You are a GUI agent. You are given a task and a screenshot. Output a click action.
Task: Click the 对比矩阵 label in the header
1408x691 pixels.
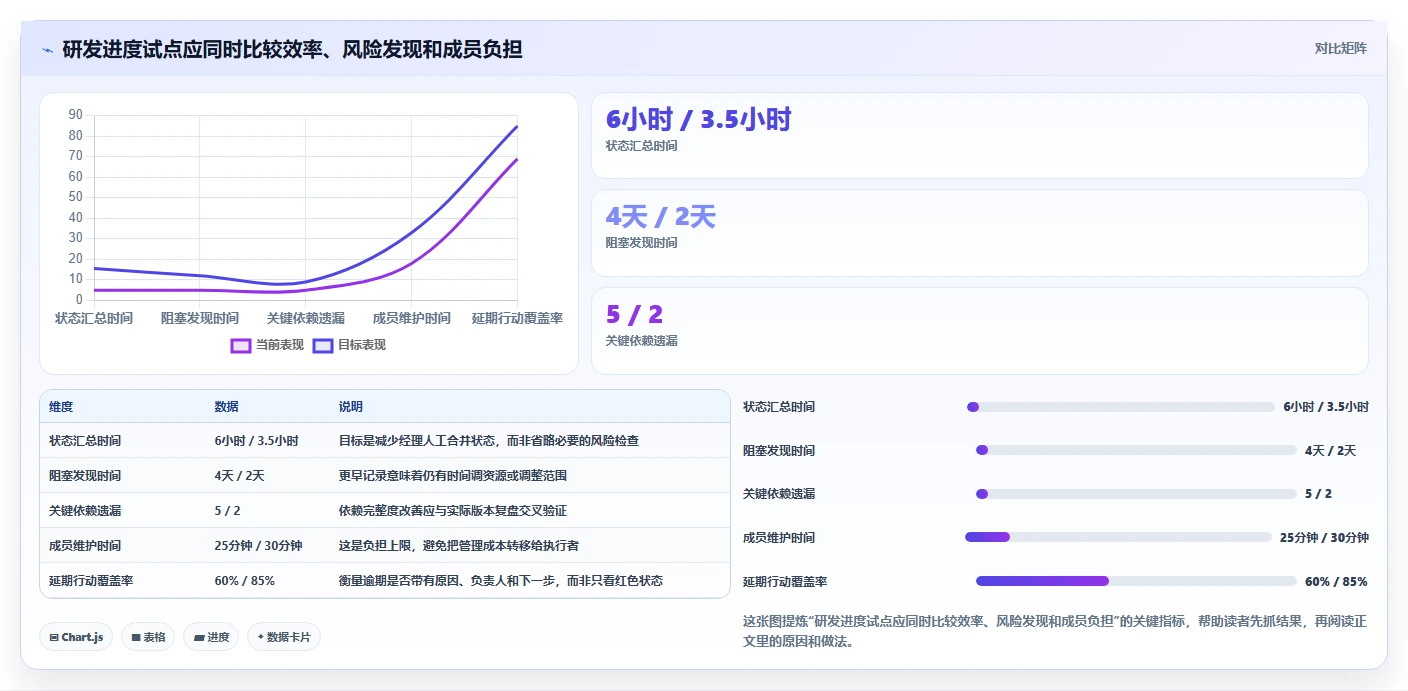[1341, 48]
